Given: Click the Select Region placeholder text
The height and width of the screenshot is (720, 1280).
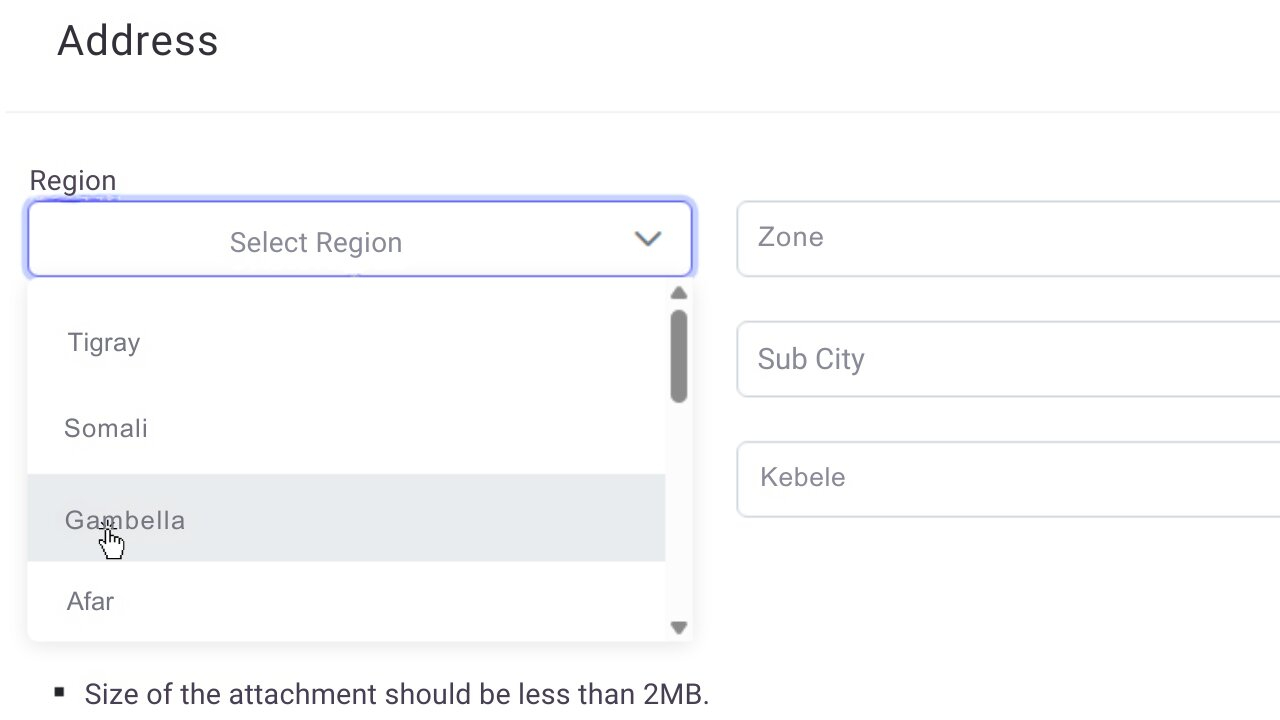Looking at the screenshot, I should pos(316,242).
